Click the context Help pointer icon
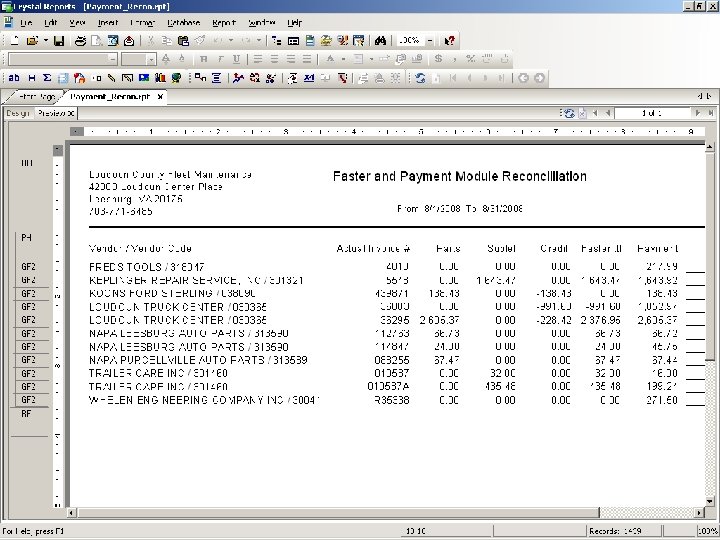 [x=450, y=41]
